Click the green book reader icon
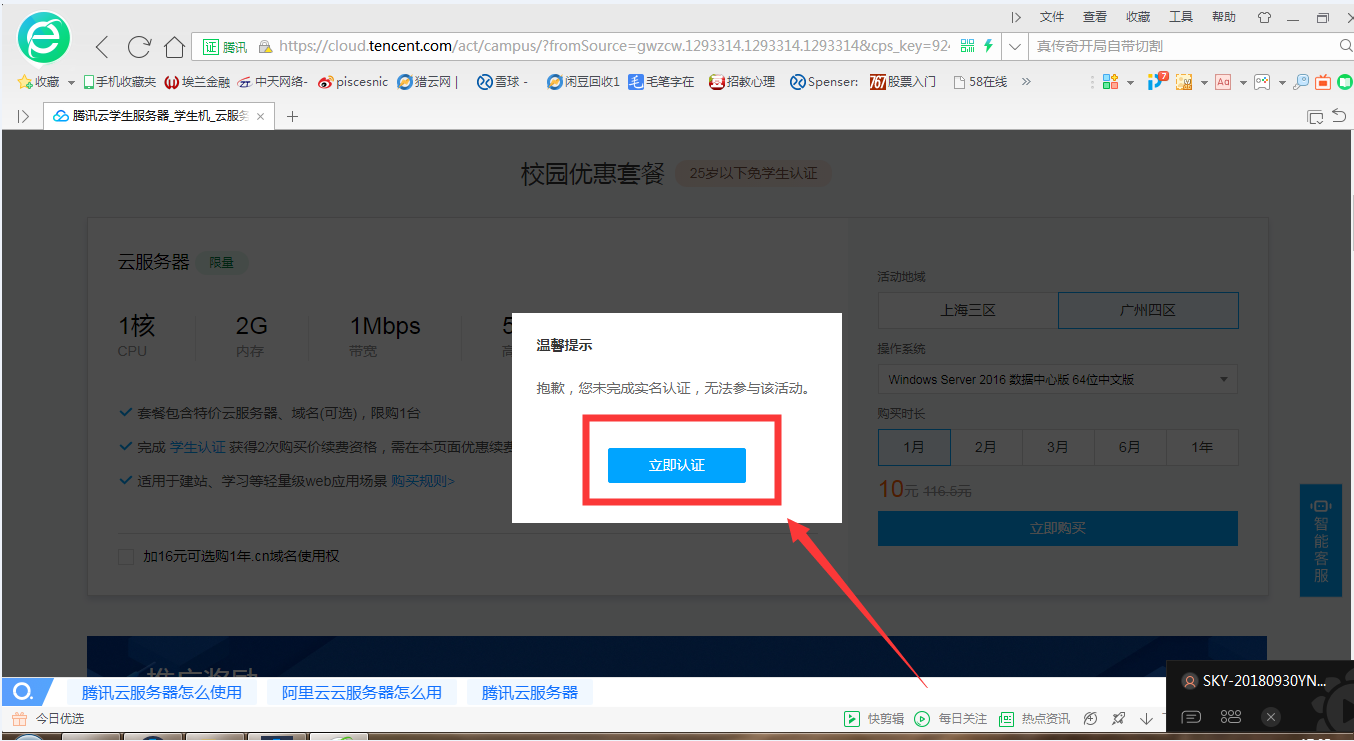This screenshot has width=1354, height=741. (1345, 82)
